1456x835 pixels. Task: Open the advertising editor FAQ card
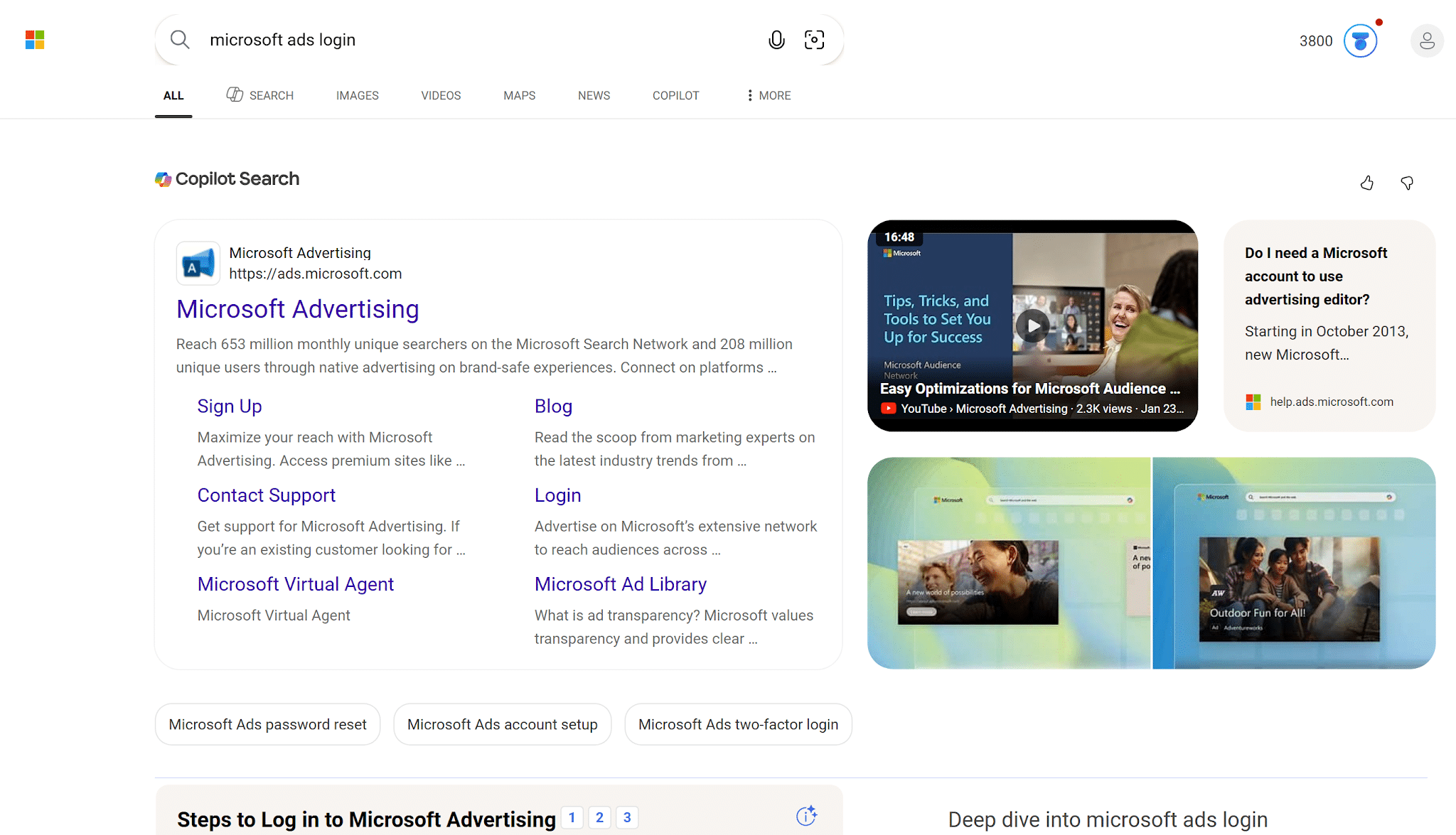(x=1329, y=325)
